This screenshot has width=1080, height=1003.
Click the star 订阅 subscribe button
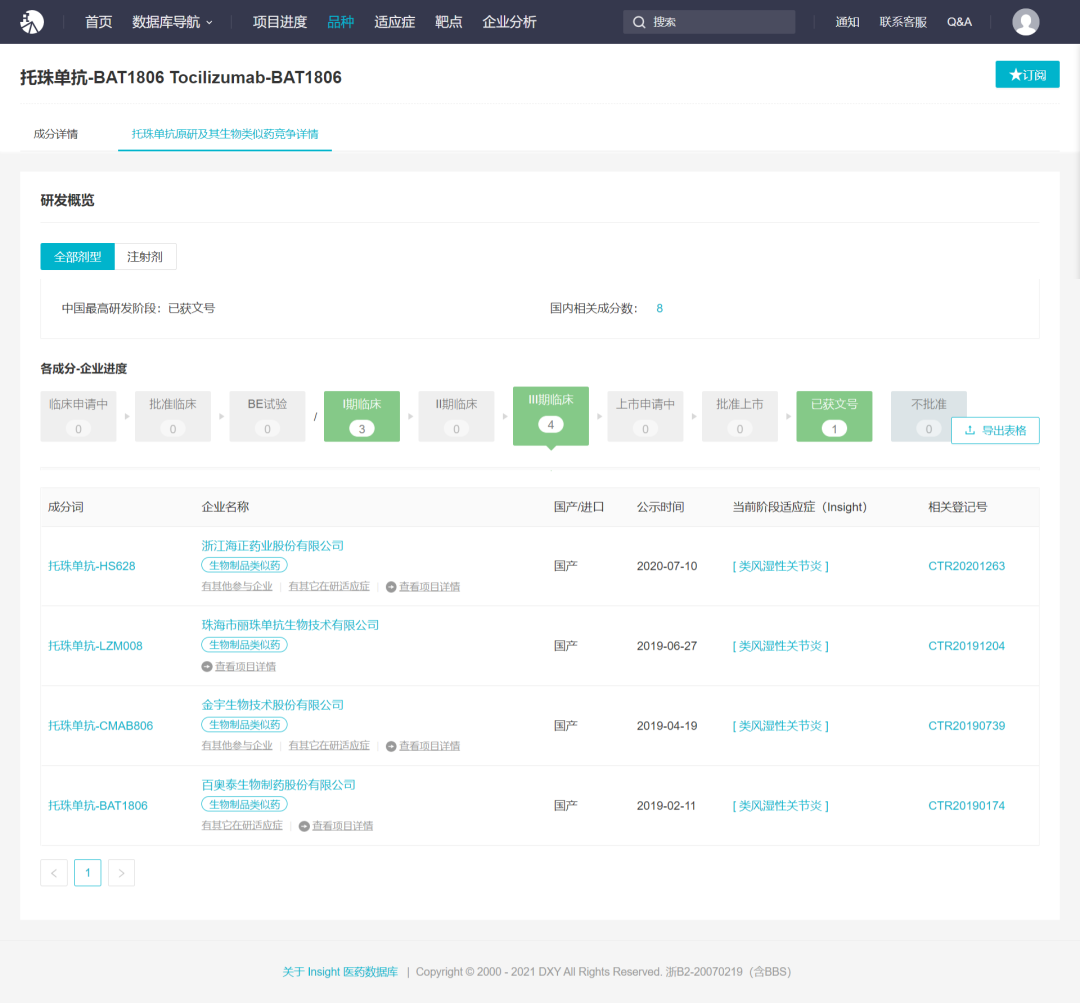(x=1027, y=74)
